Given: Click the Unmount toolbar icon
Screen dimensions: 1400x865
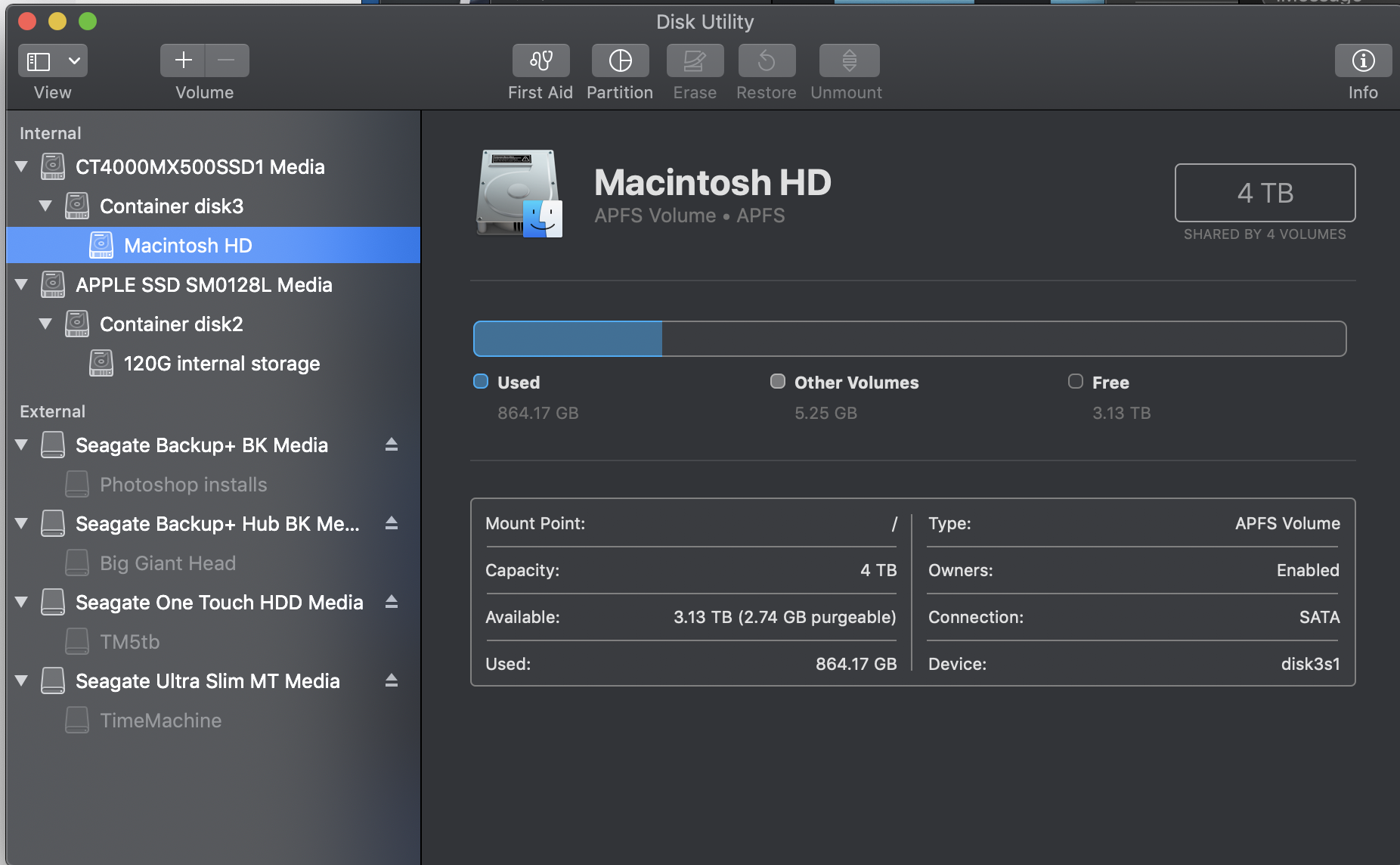Looking at the screenshot, I should (x=849, y=60).
